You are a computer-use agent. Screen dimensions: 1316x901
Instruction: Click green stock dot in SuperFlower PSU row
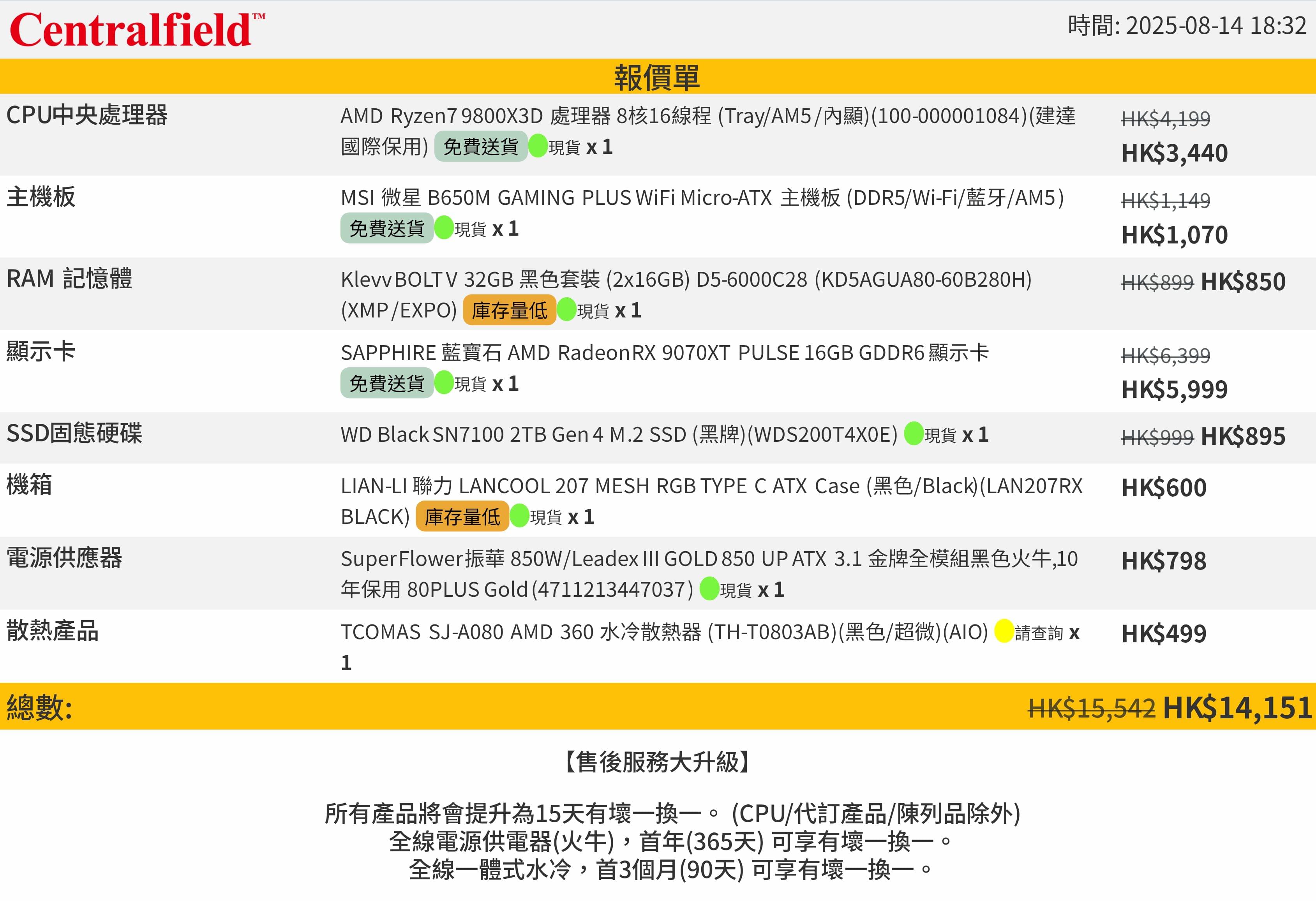pos(709,589)
